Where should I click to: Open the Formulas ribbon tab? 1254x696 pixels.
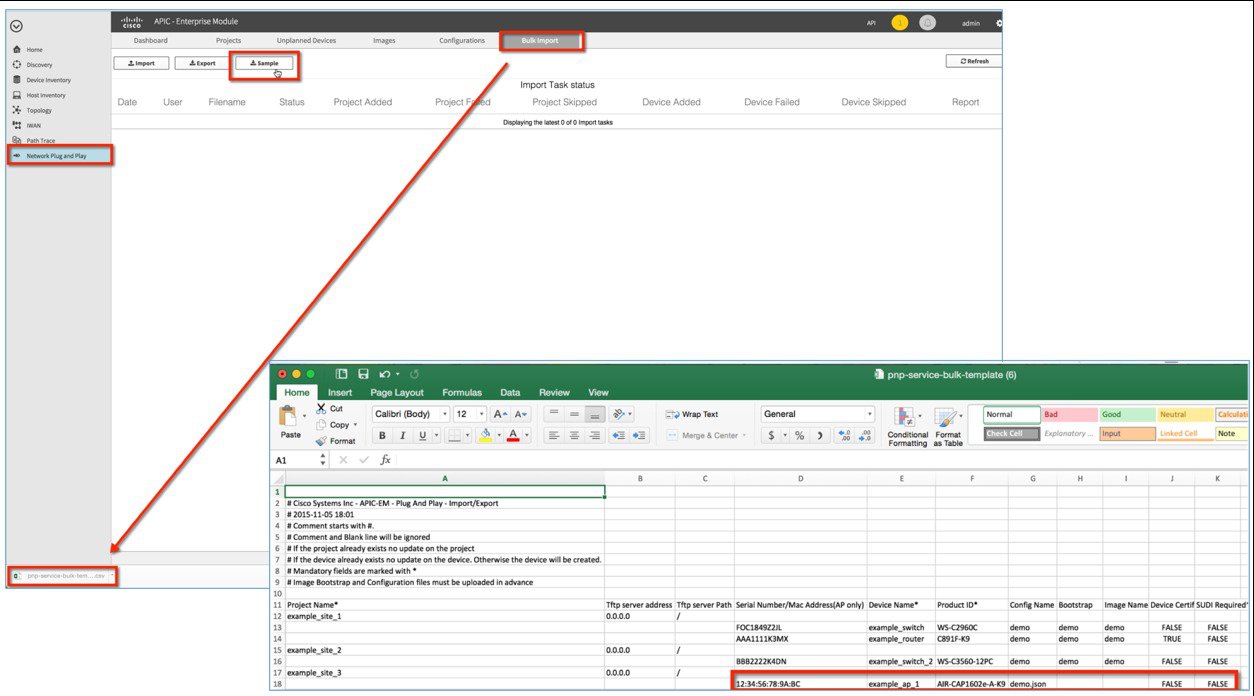(462, 393)
